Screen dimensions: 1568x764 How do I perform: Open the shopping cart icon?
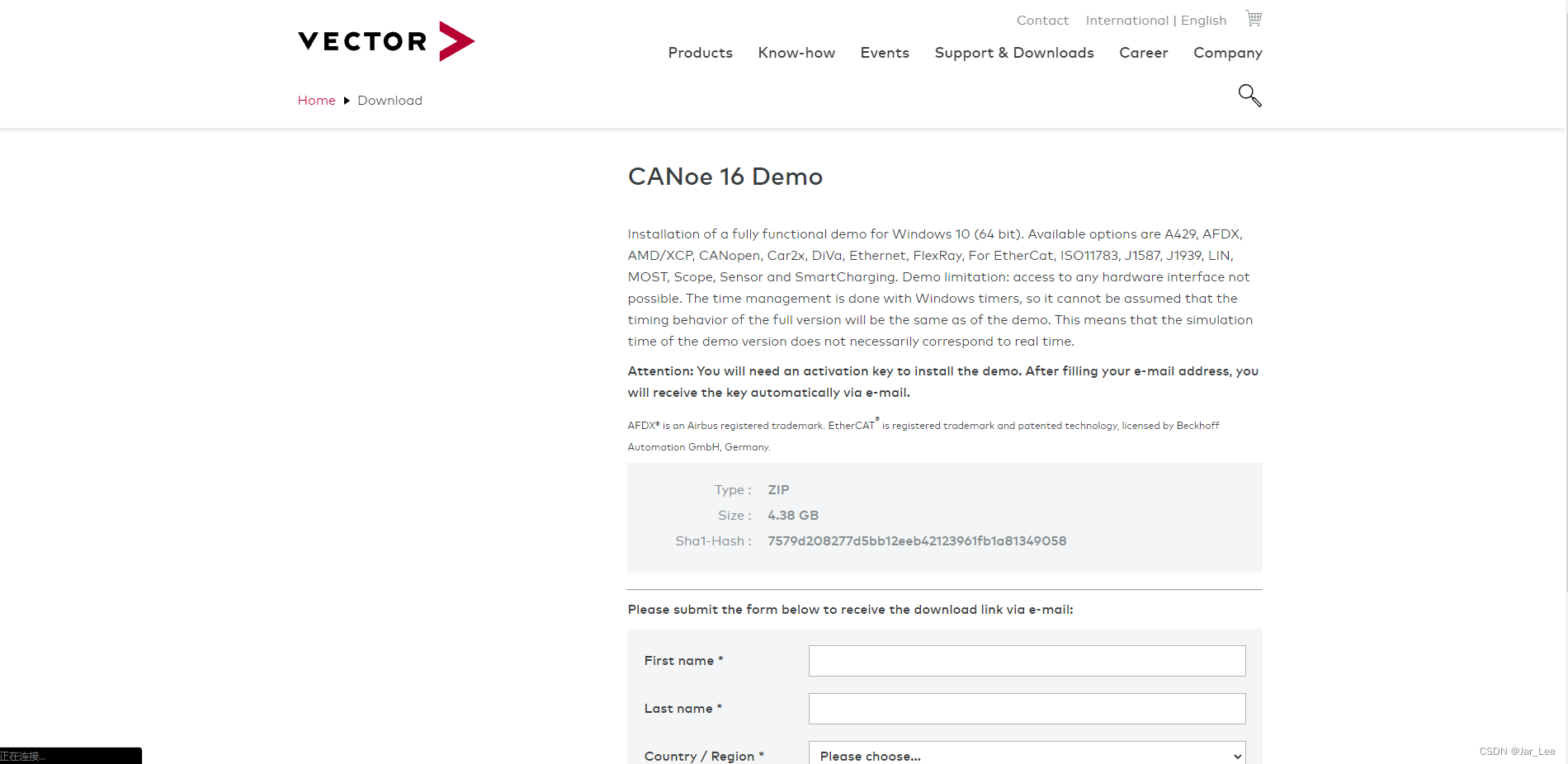tap(1254, 18)
